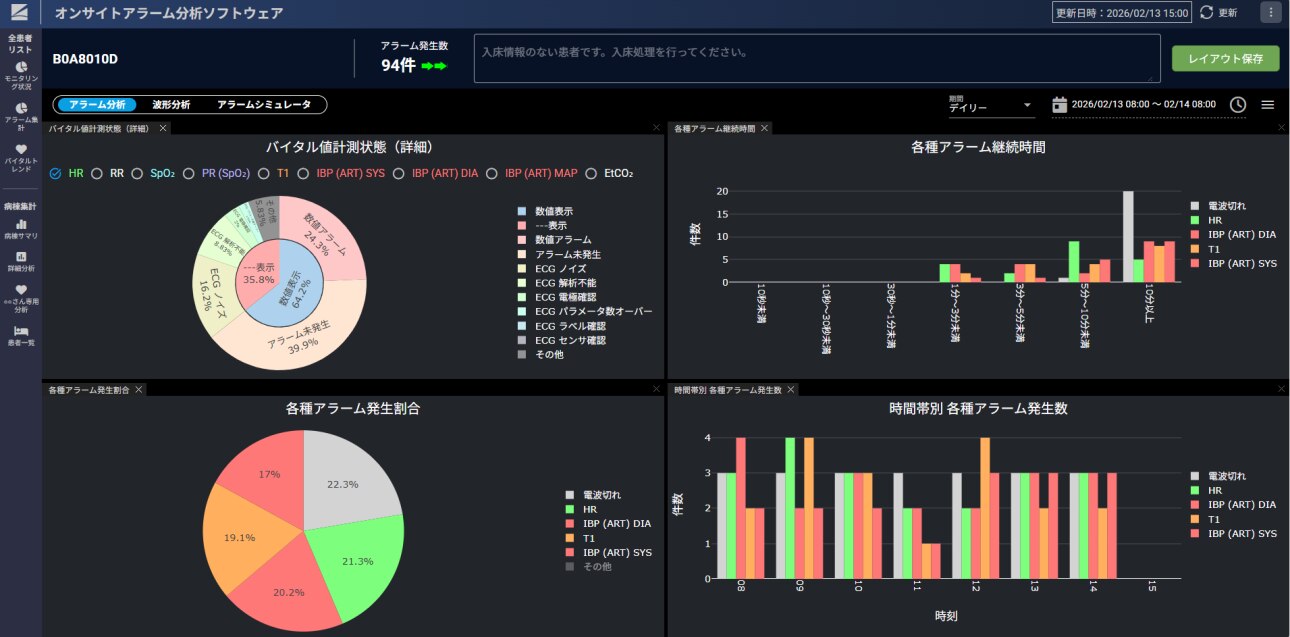Screen dimensions: 1290x637
Task: Click 更新日時：2026/02/13 15:00 timestamp
Action: [x=1122, y=13]
